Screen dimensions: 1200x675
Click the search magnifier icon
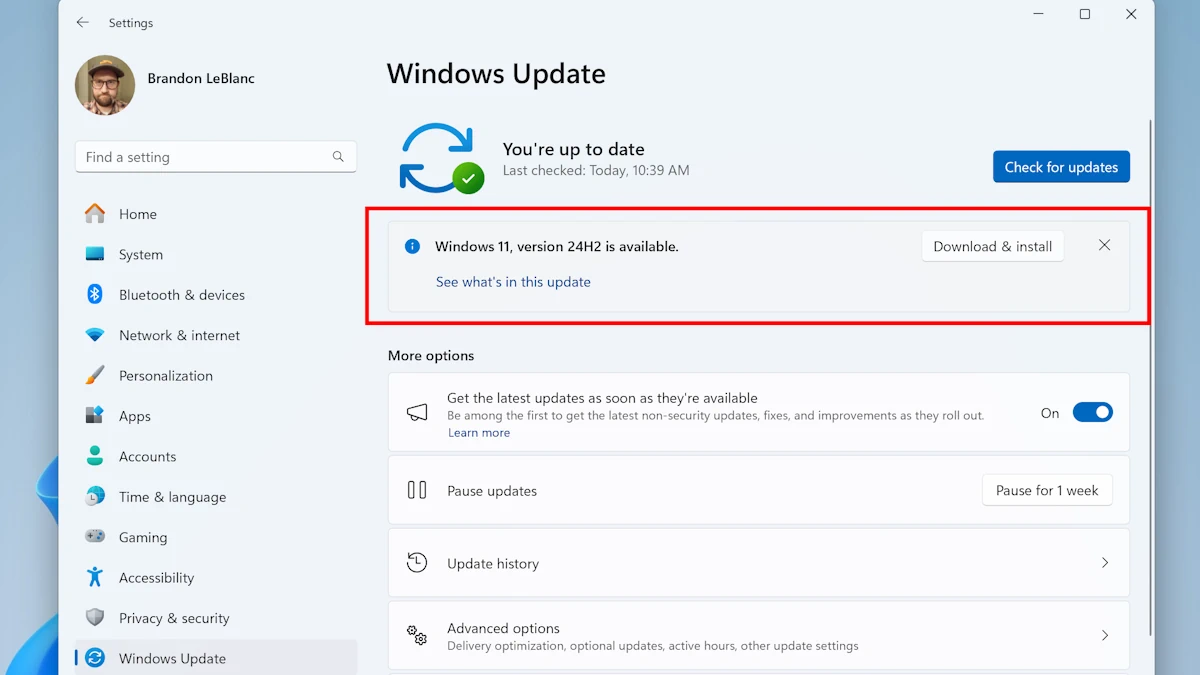click(x=338, y=157)
